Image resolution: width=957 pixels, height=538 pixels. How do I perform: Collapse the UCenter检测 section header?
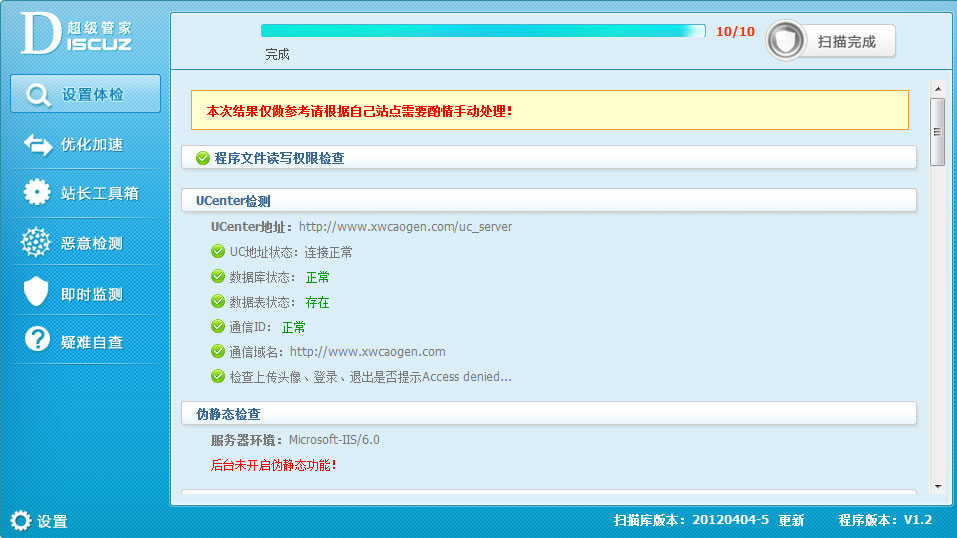(x=549, y=200)
